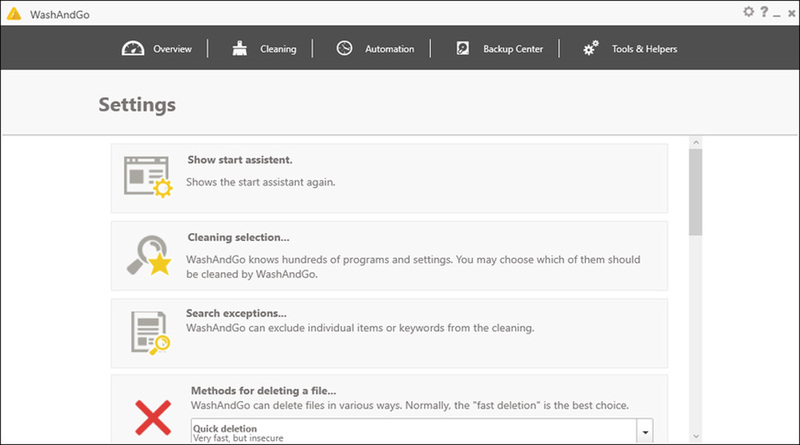
Task: Open Cleaning selection settings
Action: tap(389, 256)
